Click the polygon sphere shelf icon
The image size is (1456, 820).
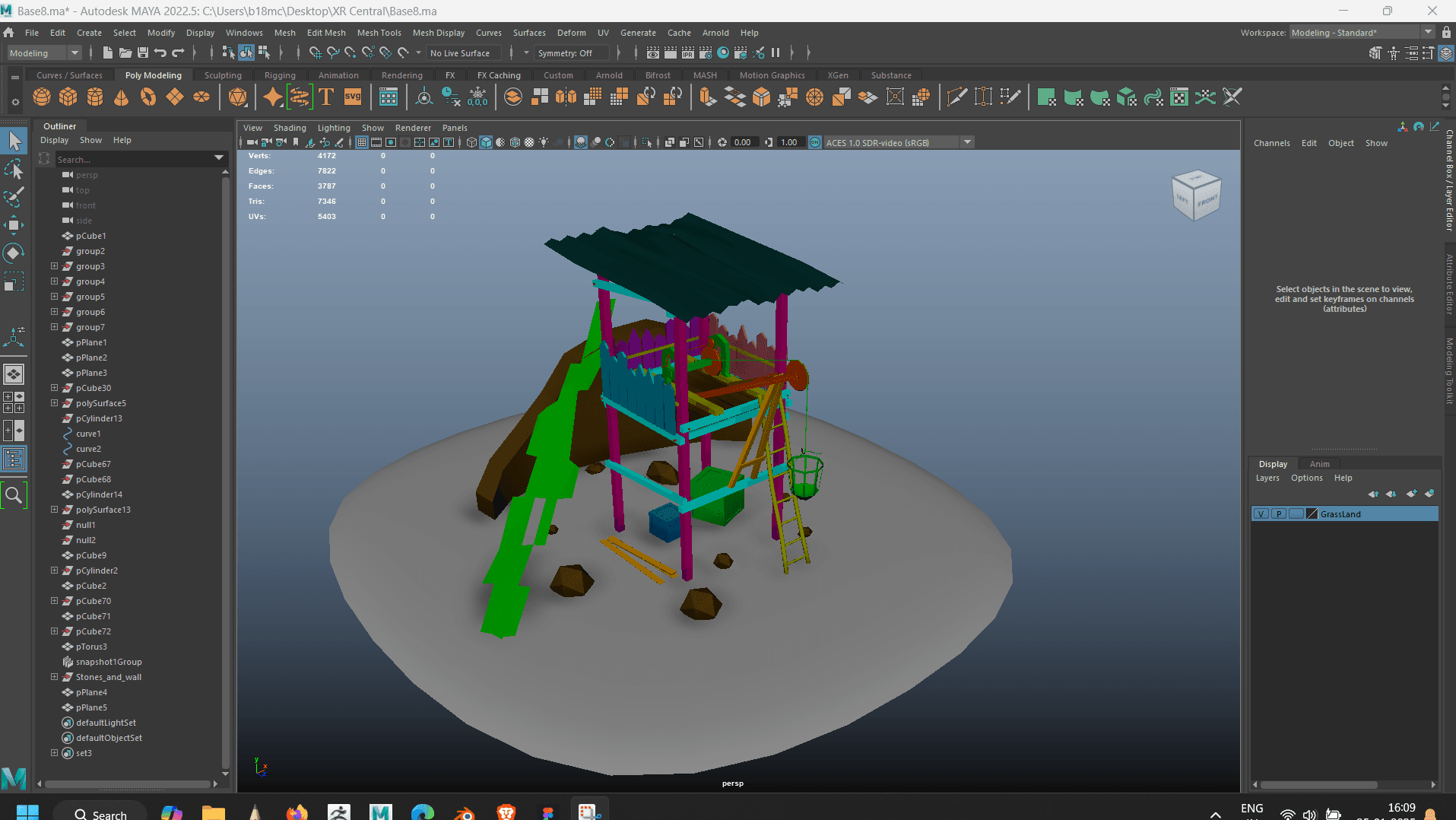pos(42,97)
